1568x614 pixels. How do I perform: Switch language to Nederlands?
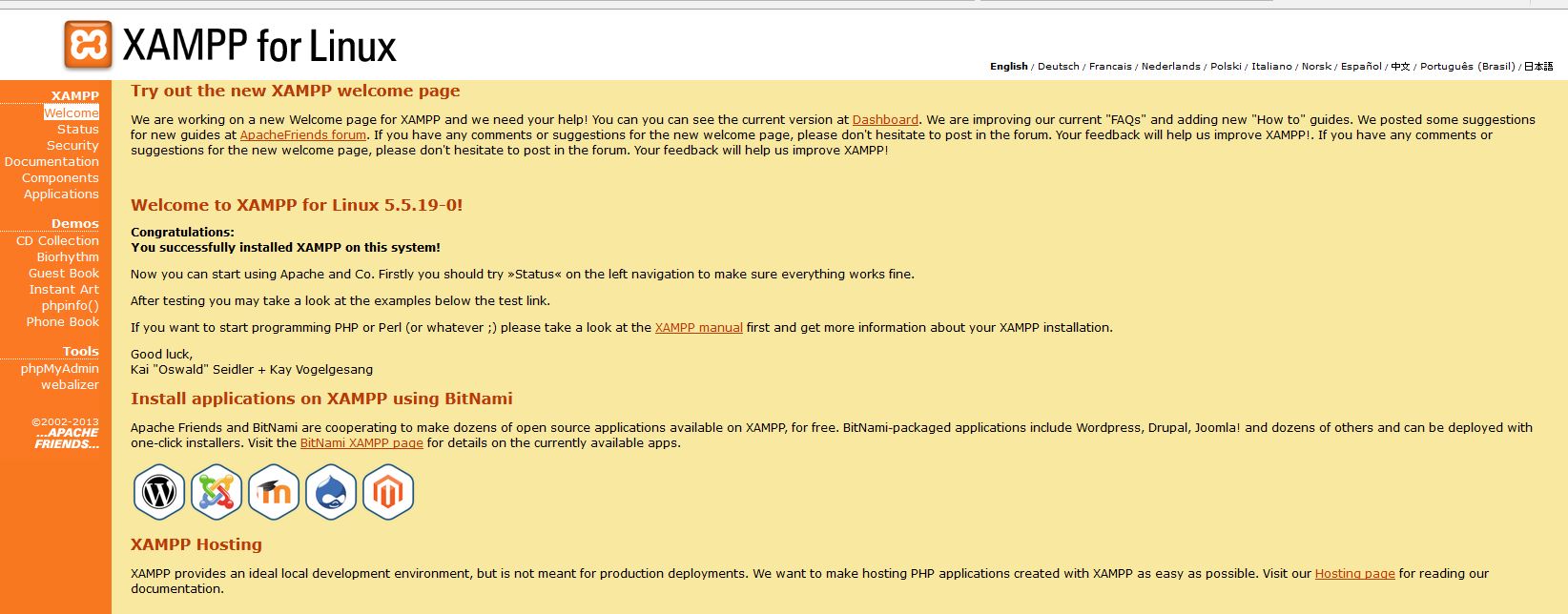click(x=1171, y=66)
